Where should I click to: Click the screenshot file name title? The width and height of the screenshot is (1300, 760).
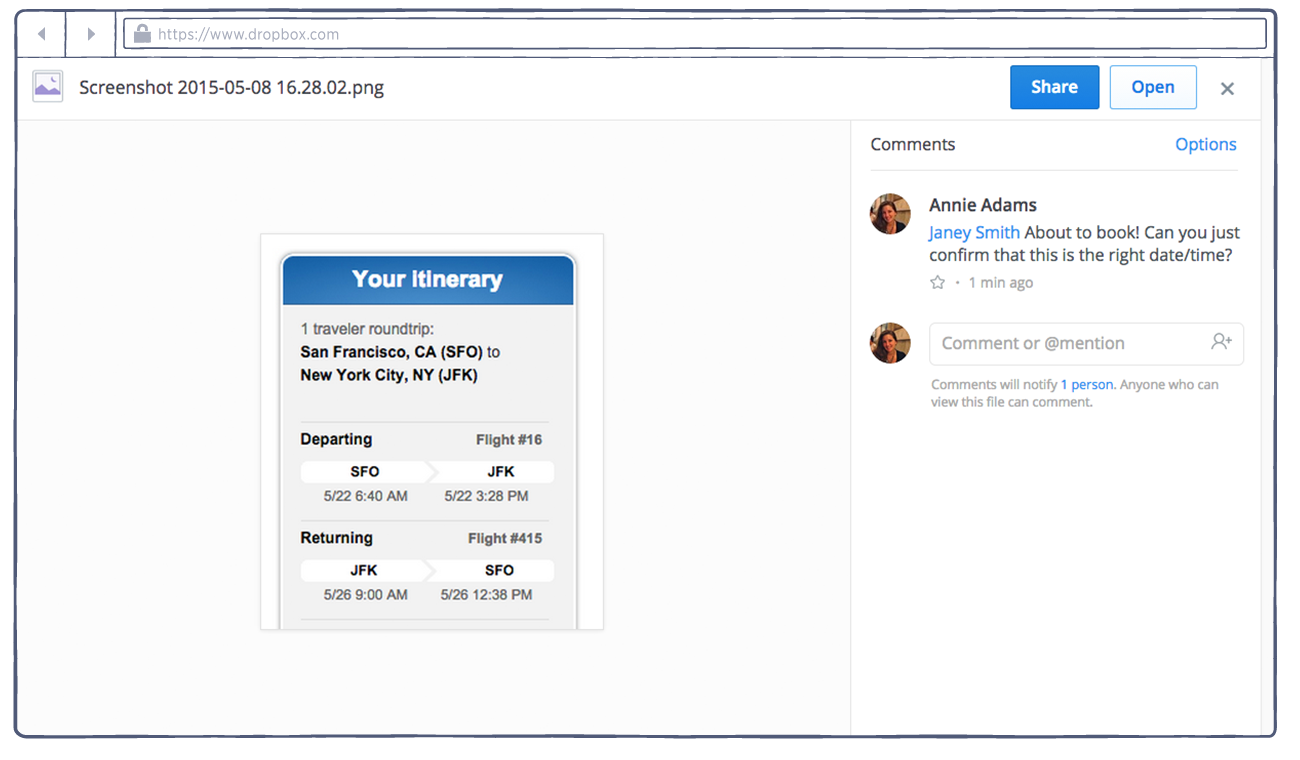tap(231, 87)
